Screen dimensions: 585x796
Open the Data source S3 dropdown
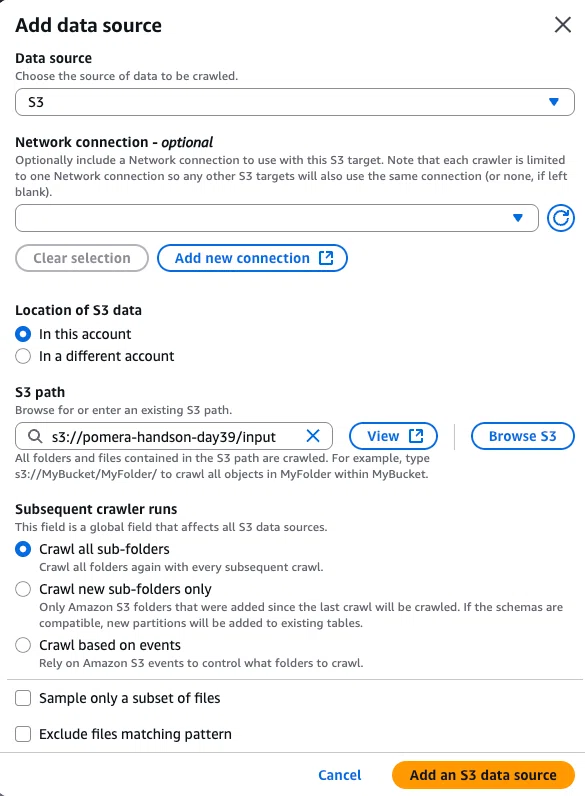click(295, 102)
